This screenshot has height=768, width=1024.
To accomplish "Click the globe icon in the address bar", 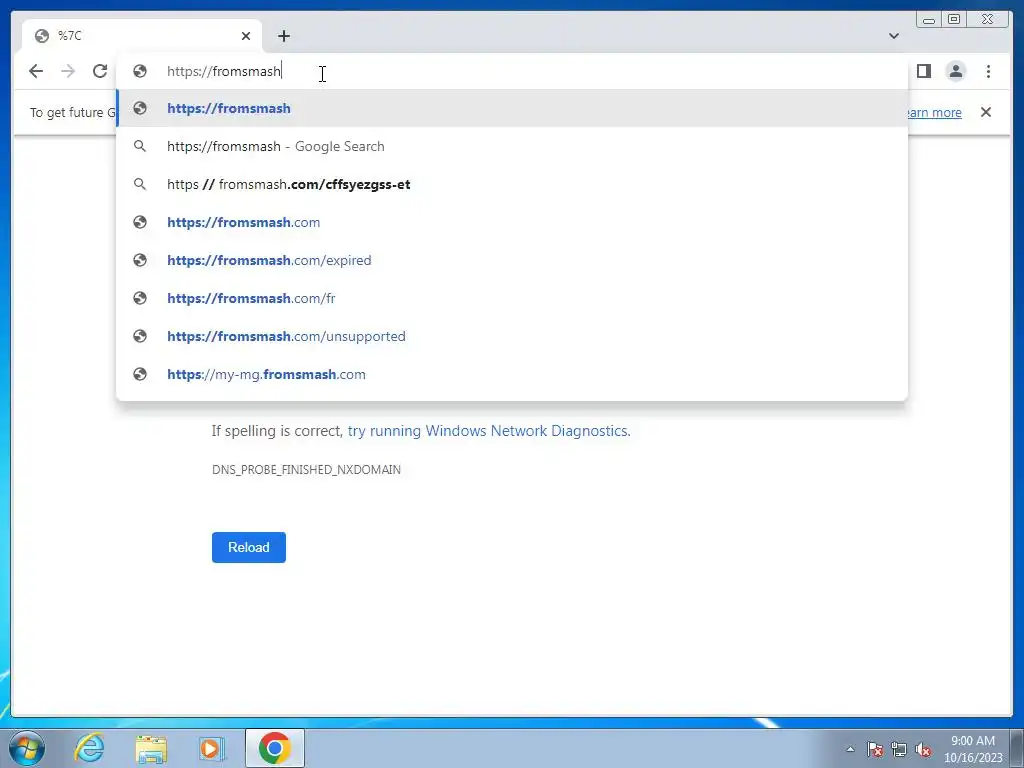I will tap(140, 71).
